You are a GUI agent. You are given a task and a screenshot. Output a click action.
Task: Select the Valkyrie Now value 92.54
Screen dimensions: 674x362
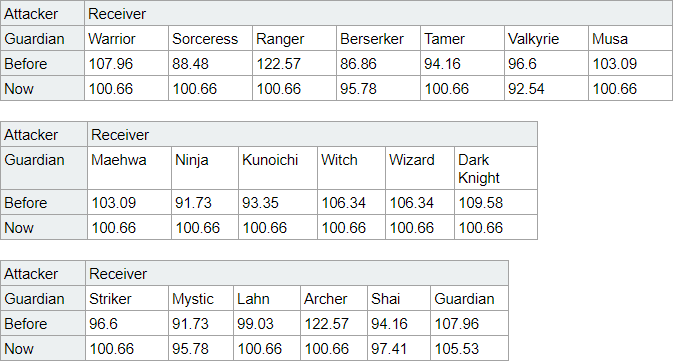tap(546, 89)
